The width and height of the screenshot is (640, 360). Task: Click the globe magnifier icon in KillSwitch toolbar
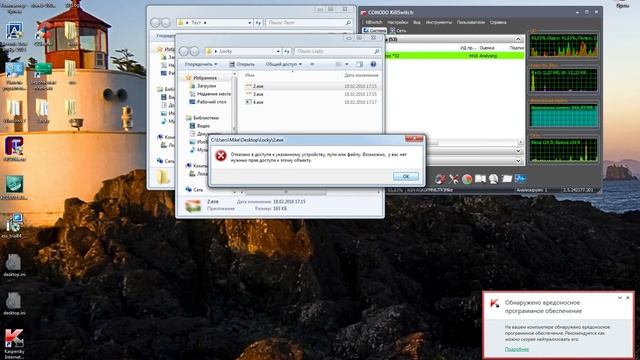tap(493, 179)
